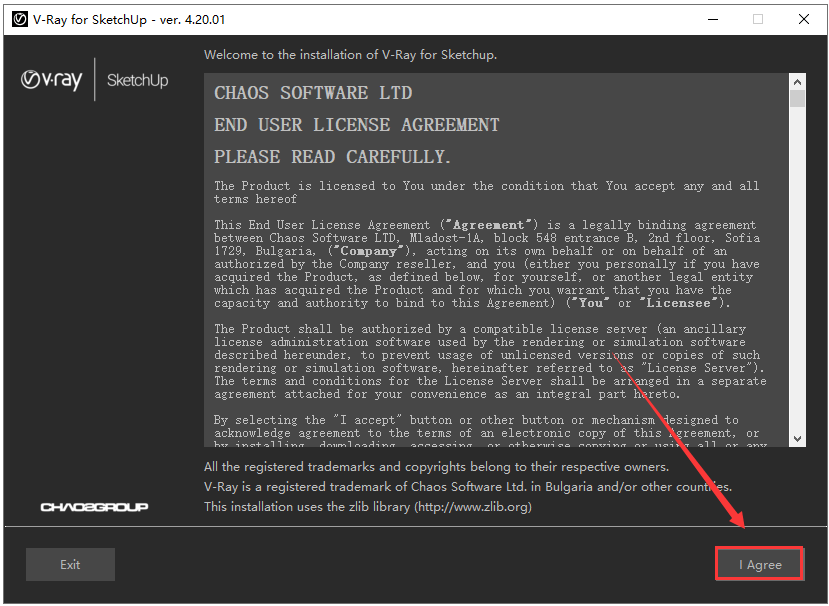This screenshot has height=606, width=829.
Task: Click the V-Ray trademark in Bulgaria line
Action: click(x=468, y=486)
